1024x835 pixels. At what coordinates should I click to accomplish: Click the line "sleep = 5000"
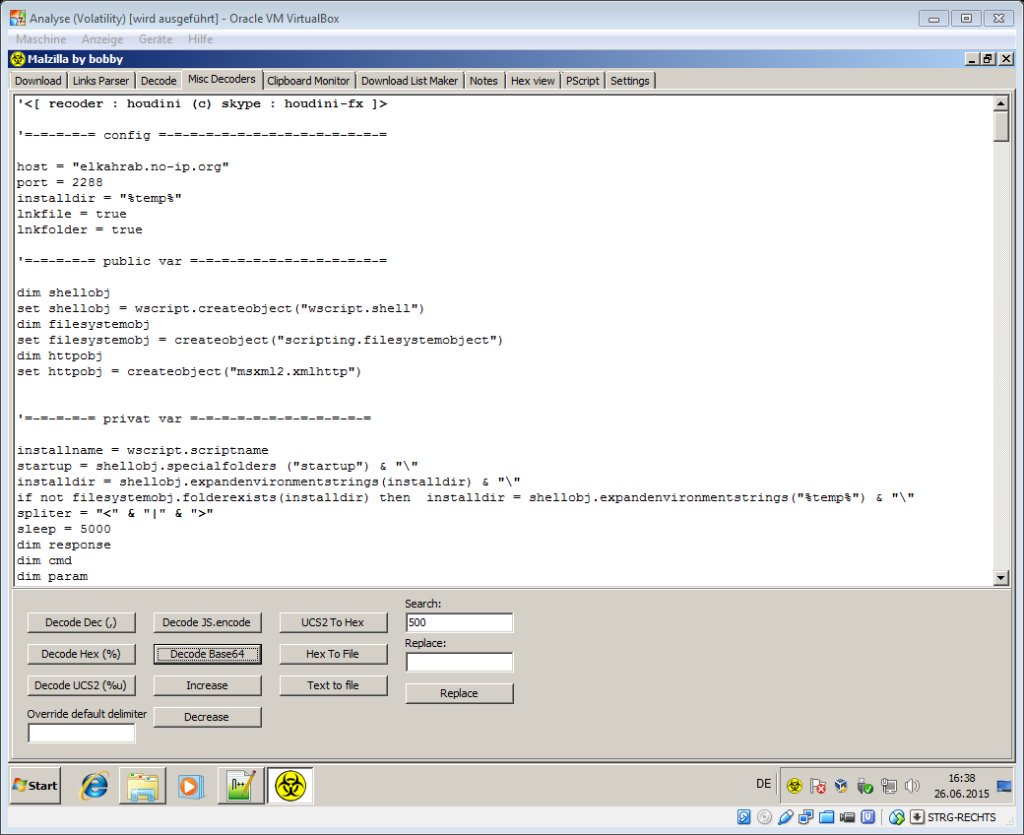pos(63,529)
